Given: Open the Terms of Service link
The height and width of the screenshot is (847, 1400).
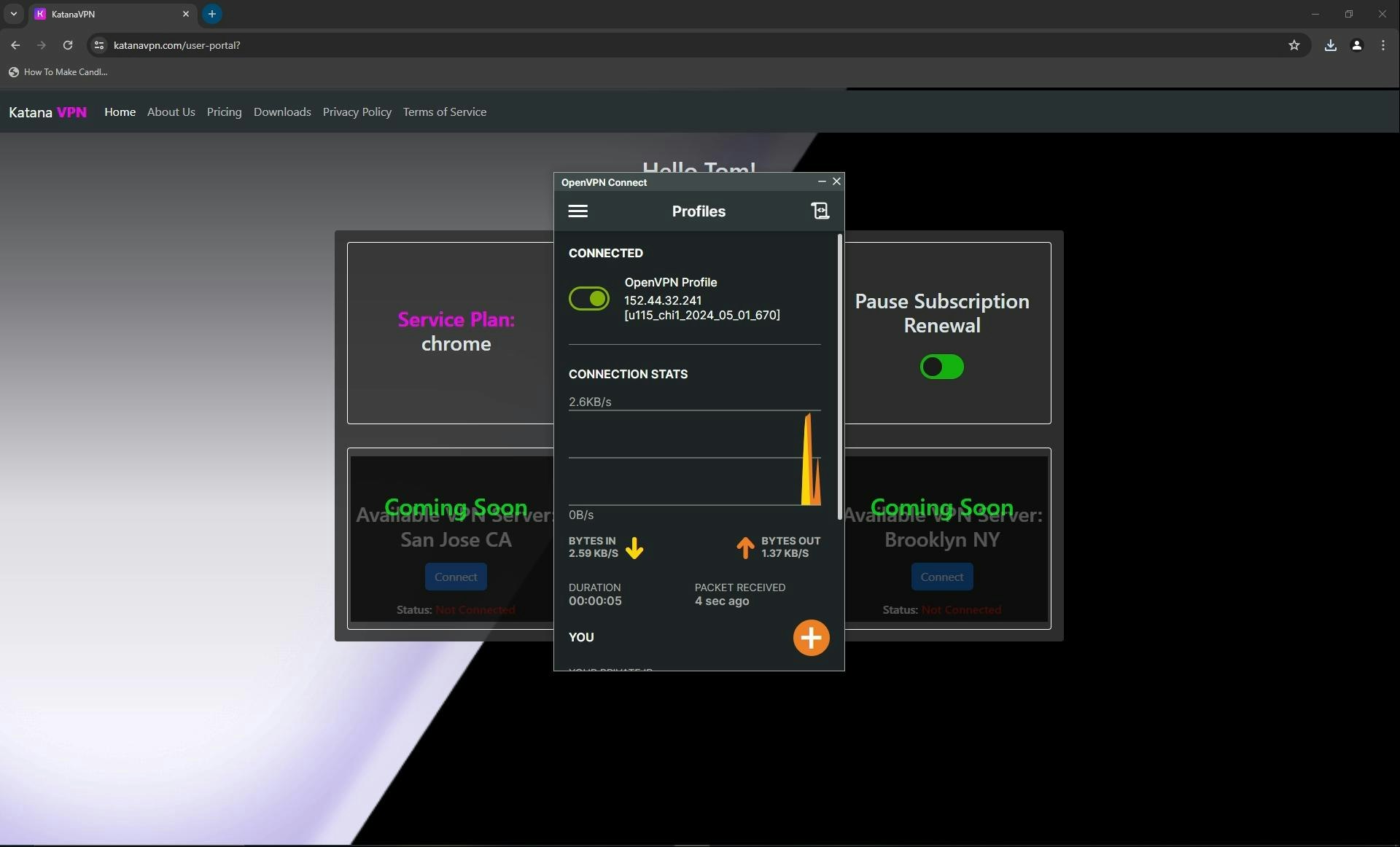Looking at the screenshot, I should (445, 112).
